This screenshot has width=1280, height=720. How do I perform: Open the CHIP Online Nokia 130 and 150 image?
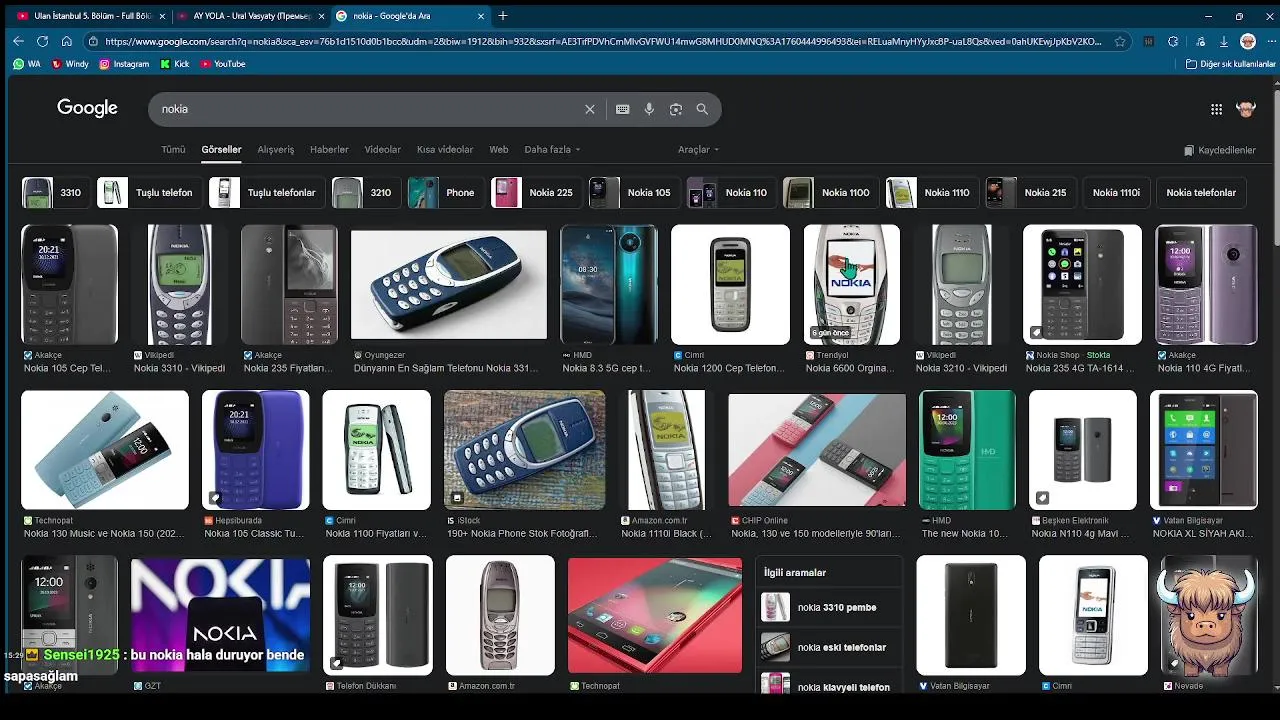817,450
